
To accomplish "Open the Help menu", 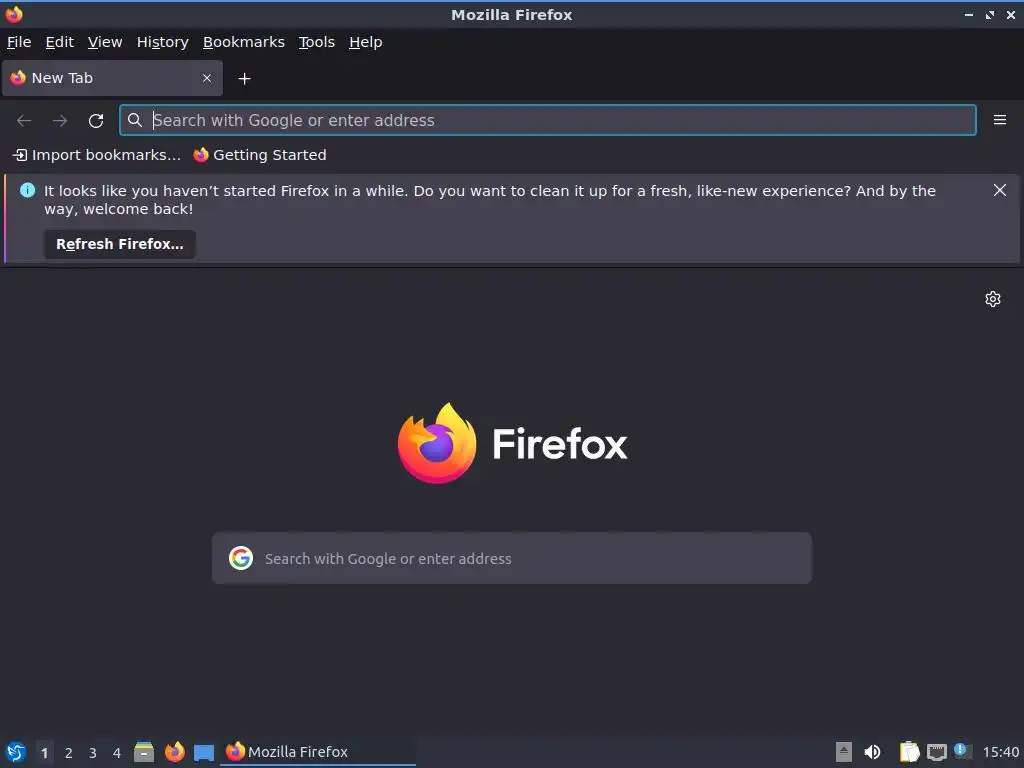I will pyautogui.click(x=366, y=42).
